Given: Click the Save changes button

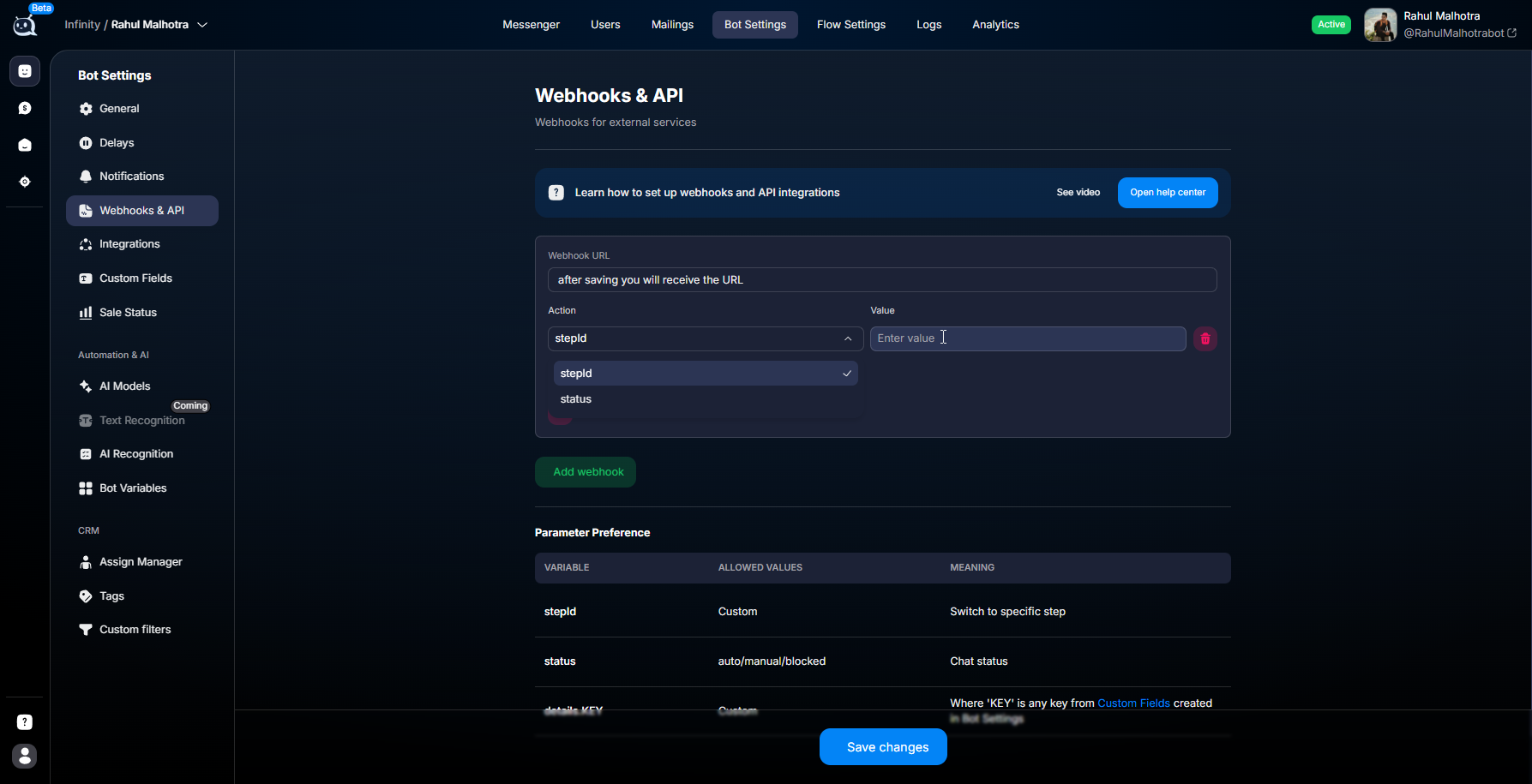Looking at the screenshot, I should [x=883, y=747].
